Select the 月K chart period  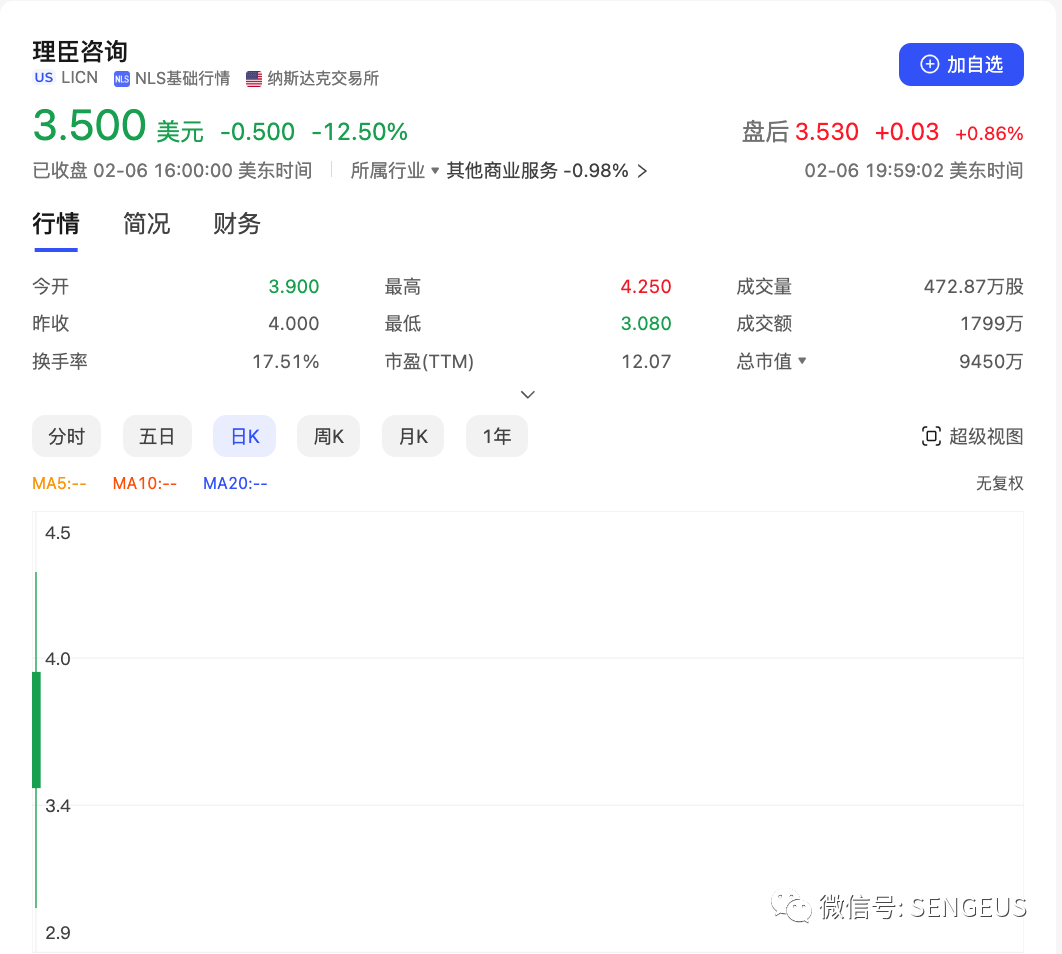pos(413,436)
